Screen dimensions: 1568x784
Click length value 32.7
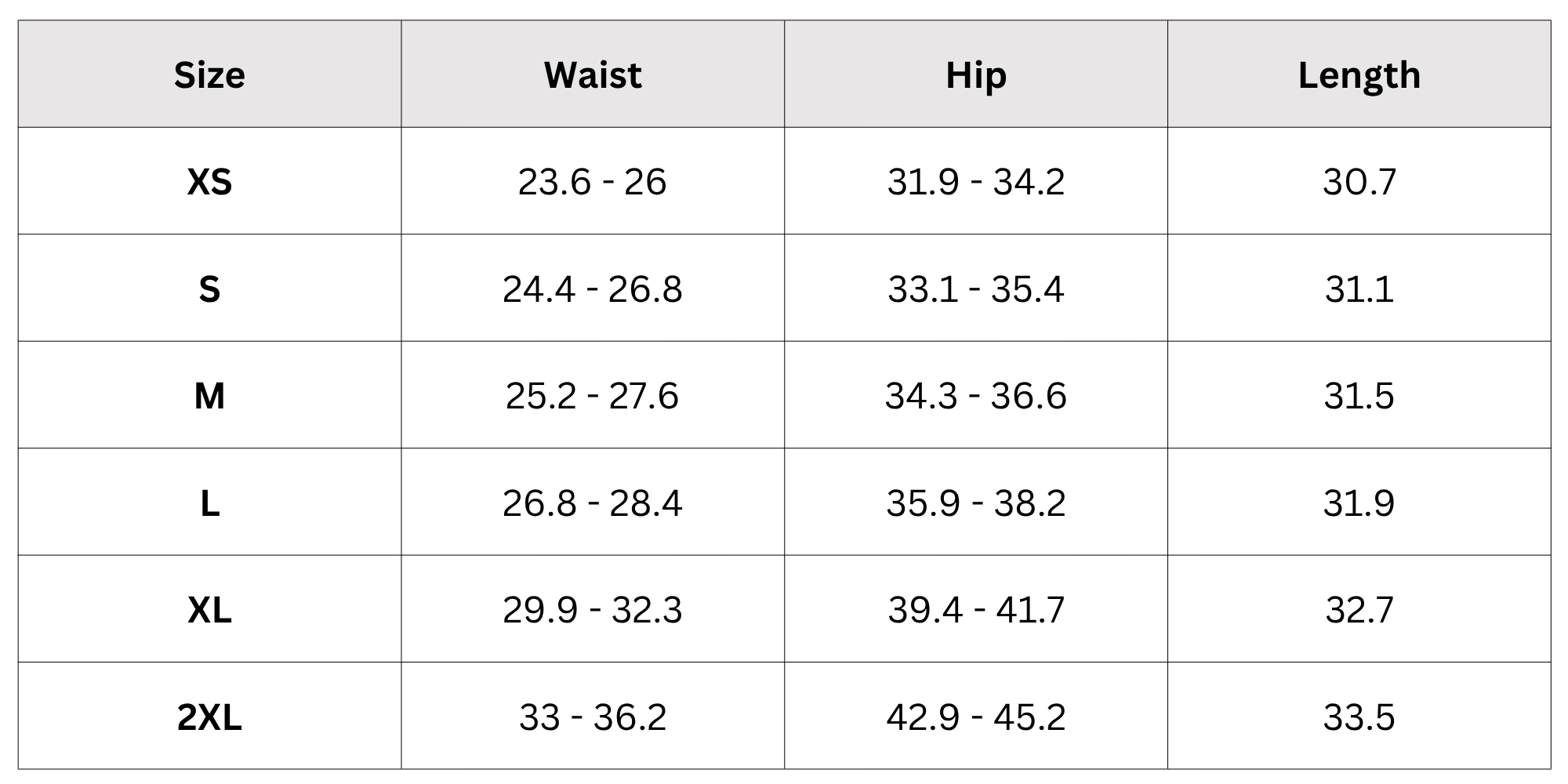[x=1359, y=610]
